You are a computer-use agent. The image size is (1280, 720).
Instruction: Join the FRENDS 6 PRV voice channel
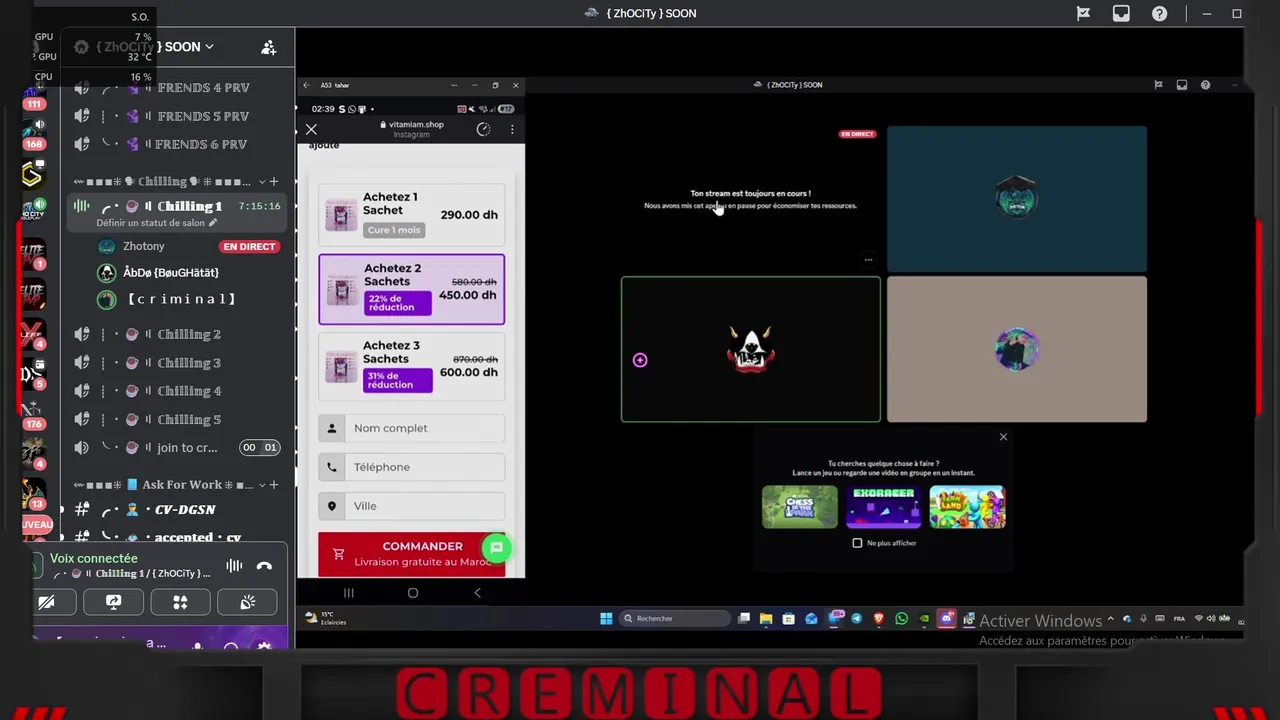178,144
